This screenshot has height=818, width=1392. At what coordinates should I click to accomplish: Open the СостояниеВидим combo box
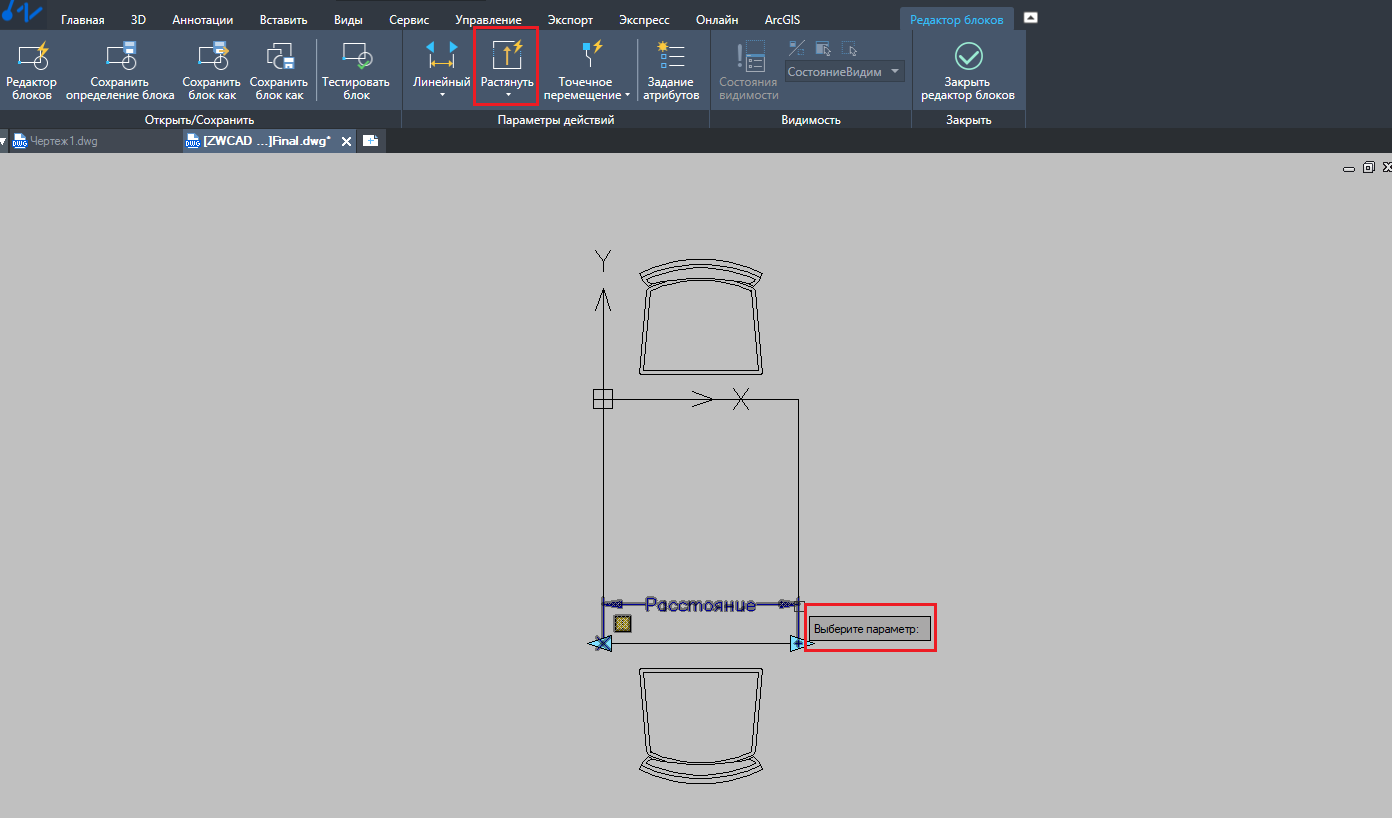pos(845,72)
